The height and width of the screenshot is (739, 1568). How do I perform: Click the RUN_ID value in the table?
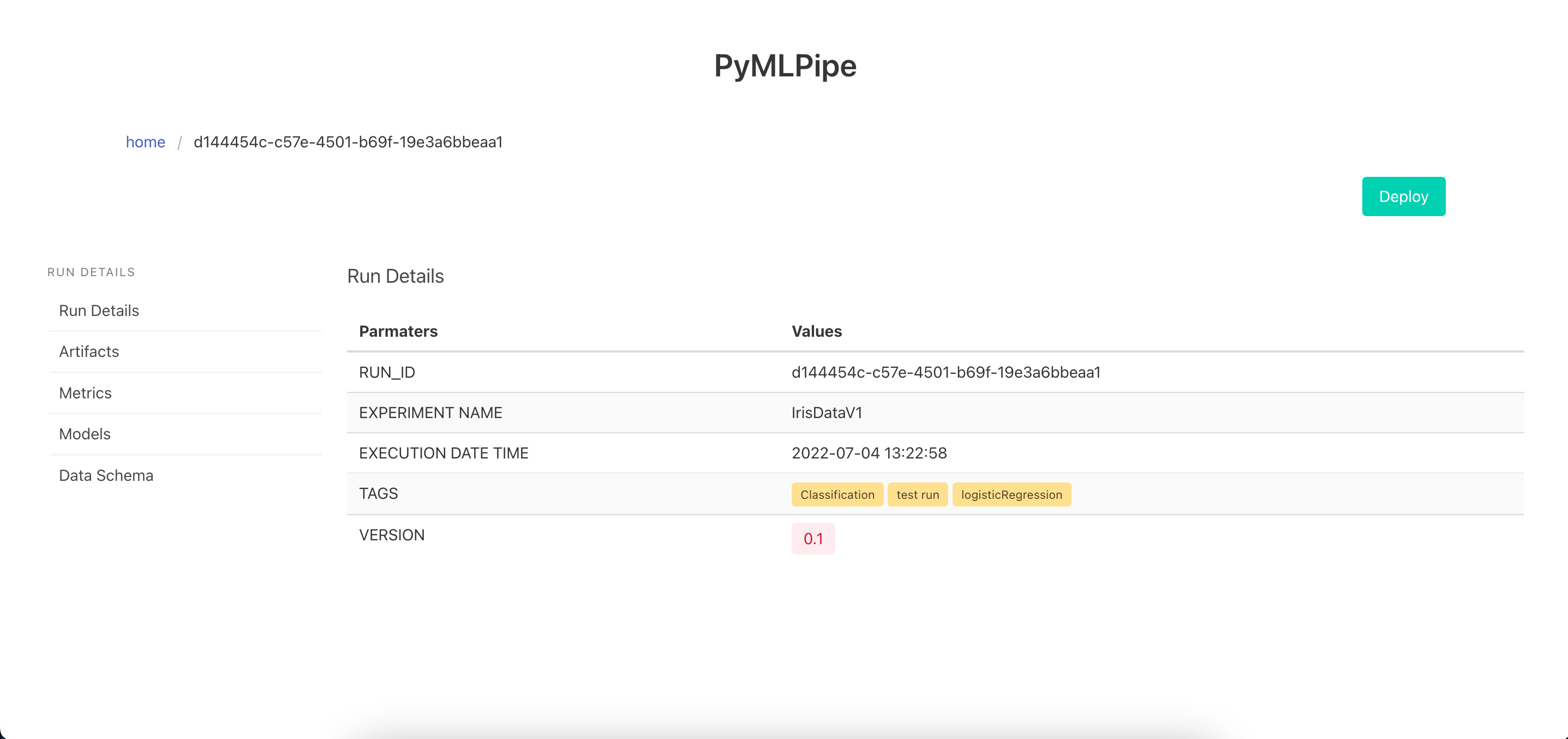pyautogui.click(x=945, y=372)
